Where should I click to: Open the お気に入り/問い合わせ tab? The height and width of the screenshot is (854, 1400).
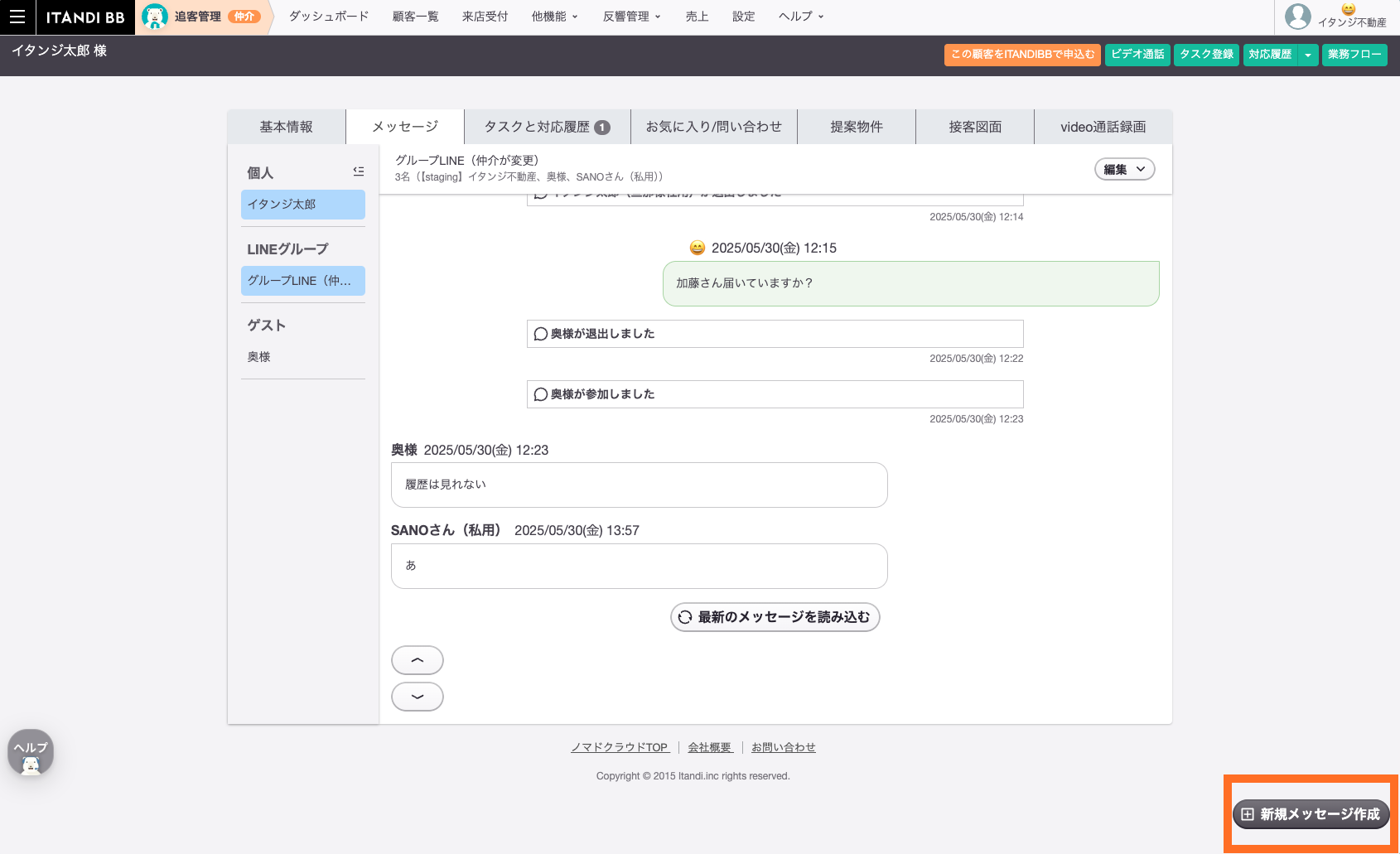[x=714, y=127]
